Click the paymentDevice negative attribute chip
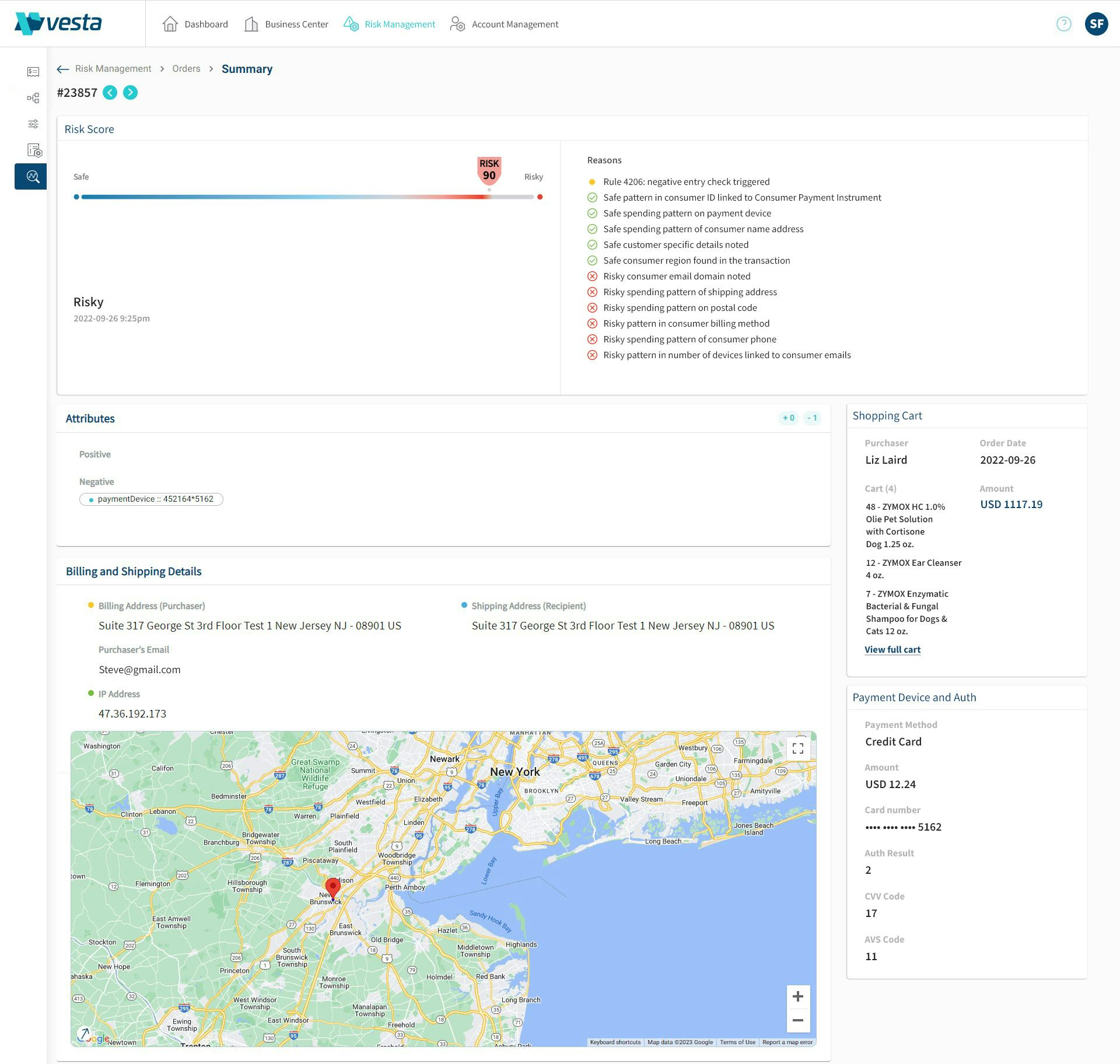This screenshot has width=1120, height=1064. (x=151, y=499)
